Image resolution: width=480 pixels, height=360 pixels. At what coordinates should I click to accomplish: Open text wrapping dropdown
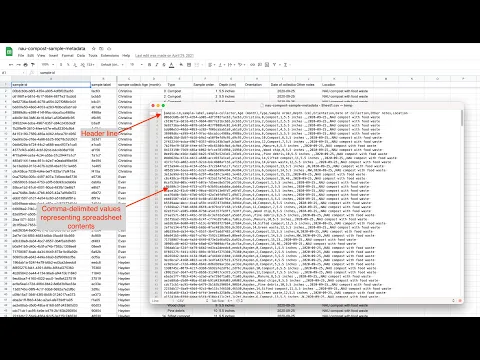click(x=231, y=65)
